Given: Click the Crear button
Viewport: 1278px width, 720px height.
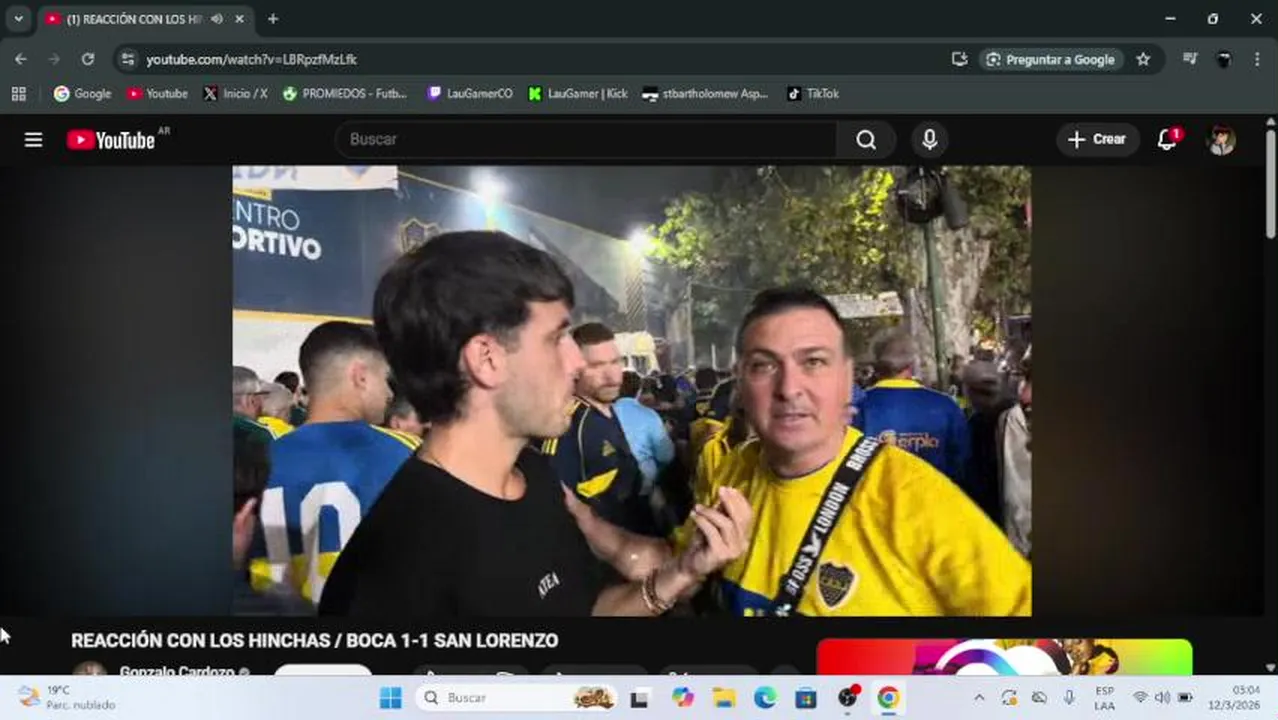Looking at the screenshot, I should 1097,140.
